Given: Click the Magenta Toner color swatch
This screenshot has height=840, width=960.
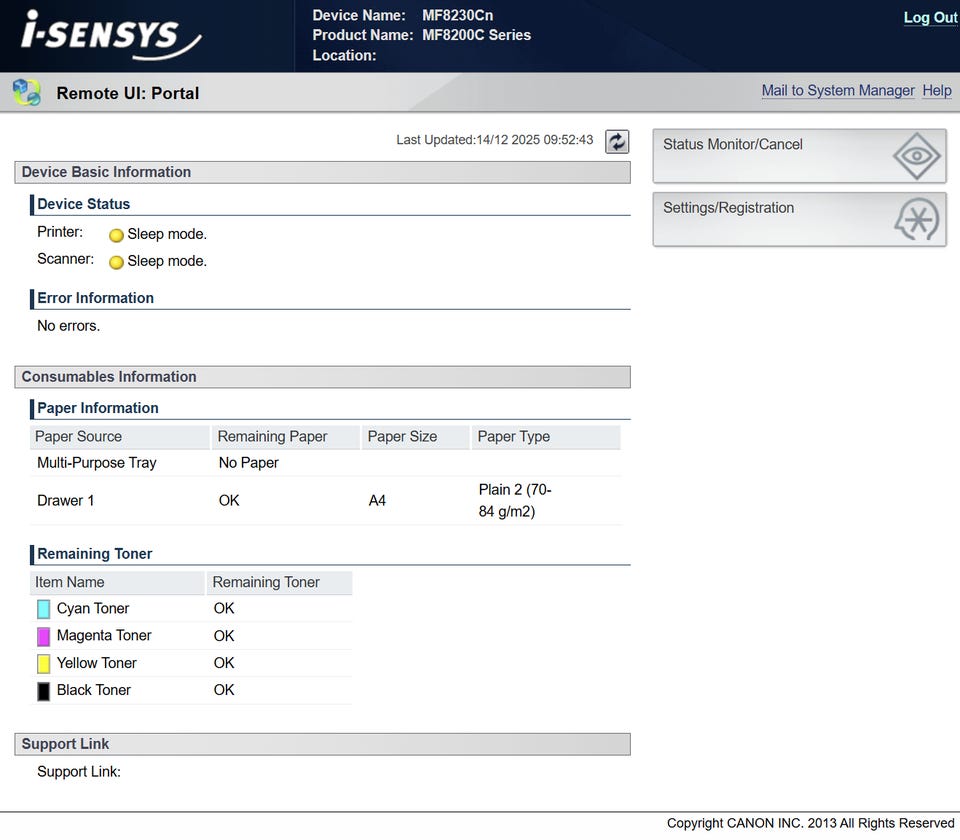Looking at the screenshot, I should [x=43, y=636].
